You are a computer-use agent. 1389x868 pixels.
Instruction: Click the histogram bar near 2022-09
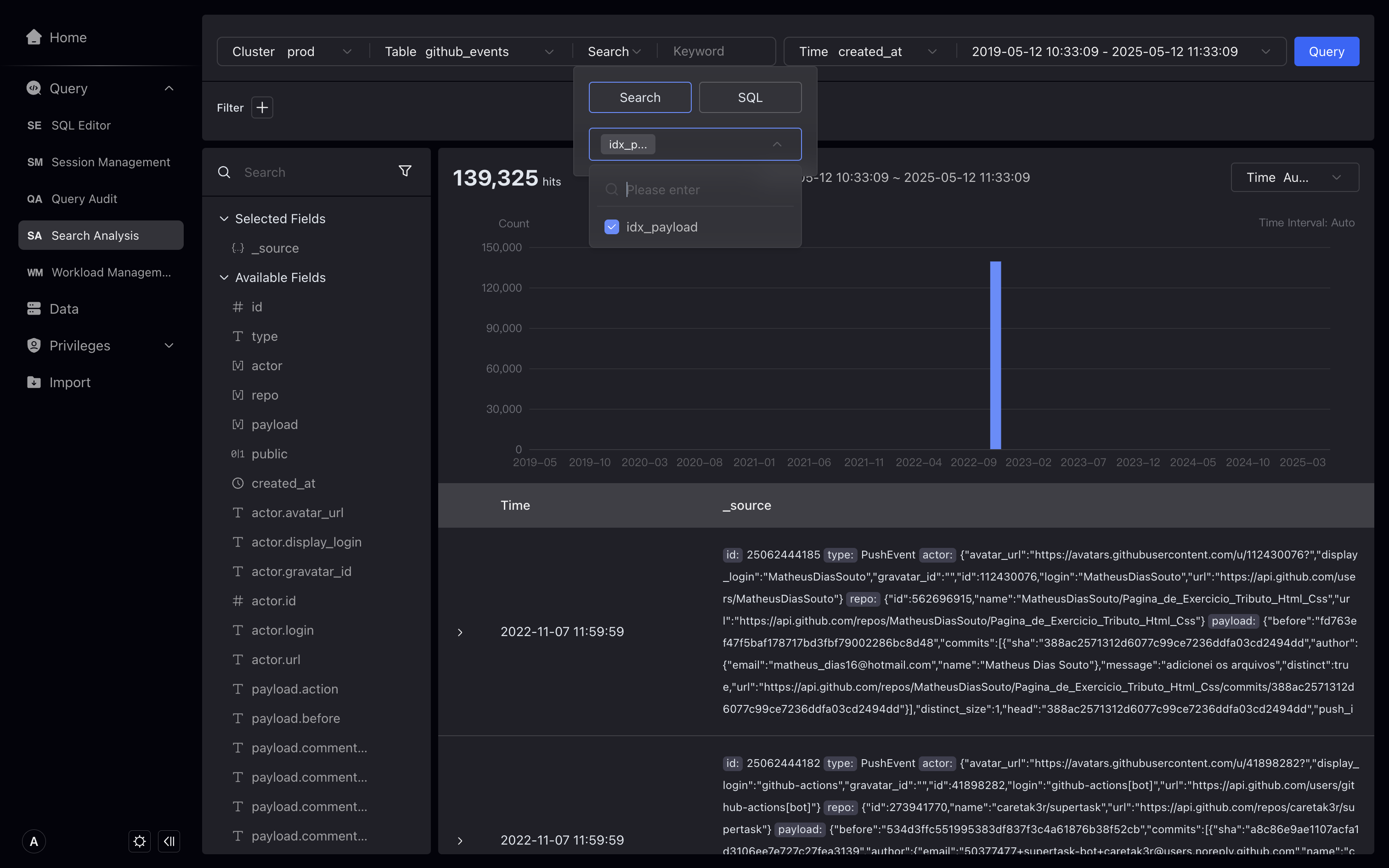tap(995, 355)
